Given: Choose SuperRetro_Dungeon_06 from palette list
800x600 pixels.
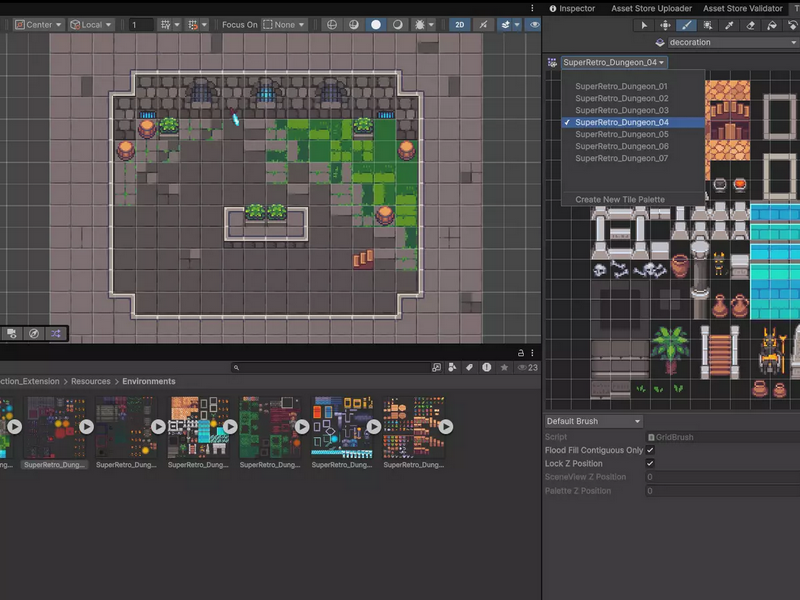Looking at the screenshot, I should click(621, 146).
